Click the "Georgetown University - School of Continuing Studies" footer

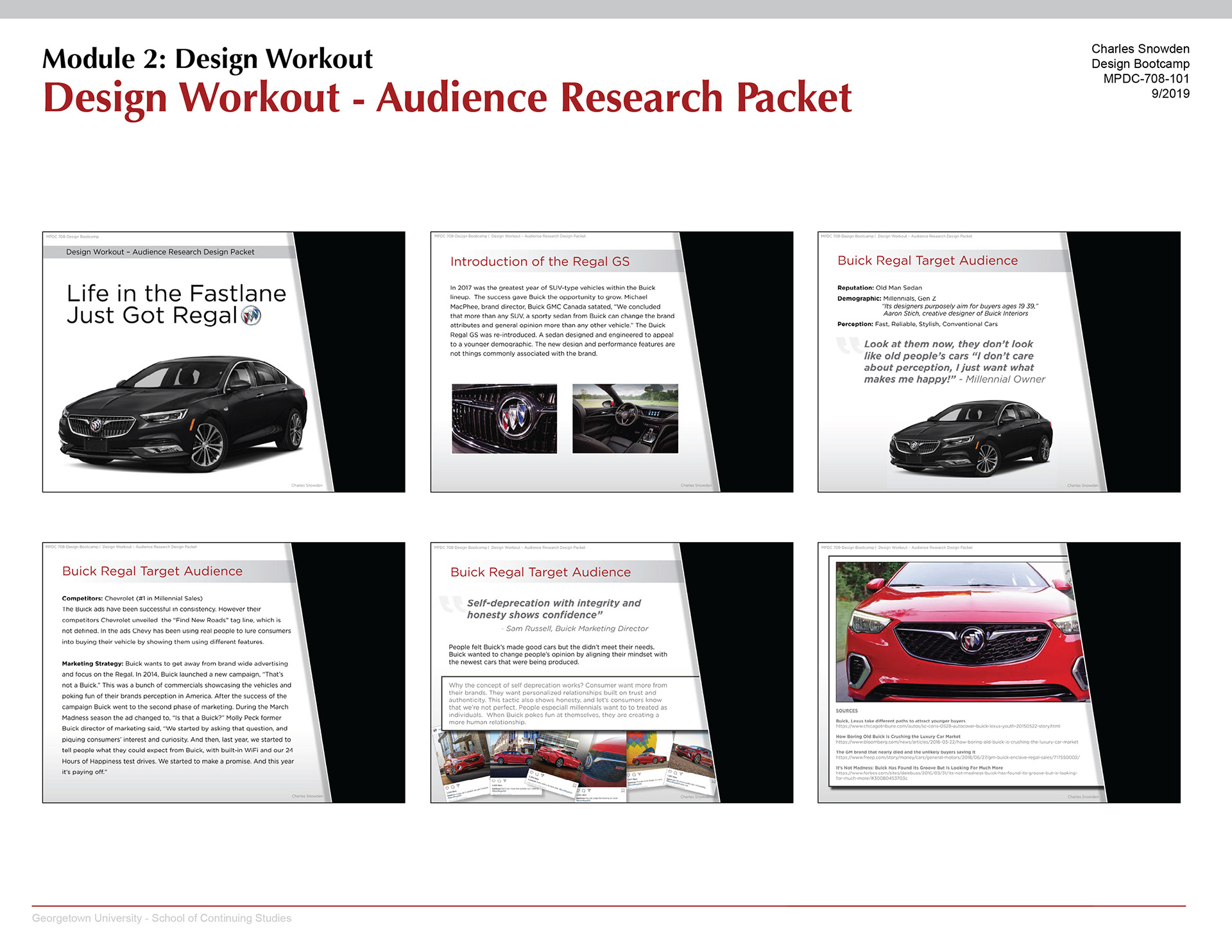tap(162, 918)
